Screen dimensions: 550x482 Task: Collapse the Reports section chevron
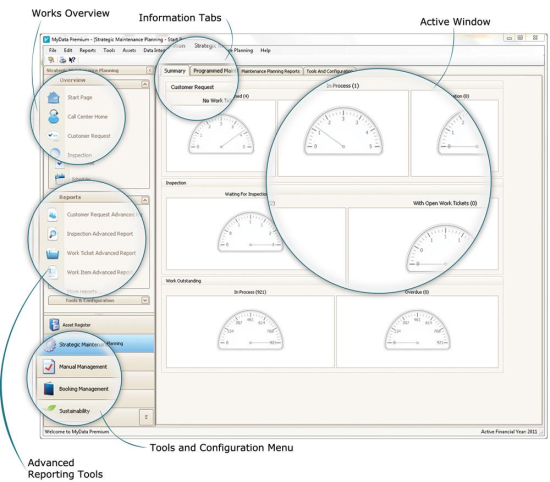click(145, 200)
